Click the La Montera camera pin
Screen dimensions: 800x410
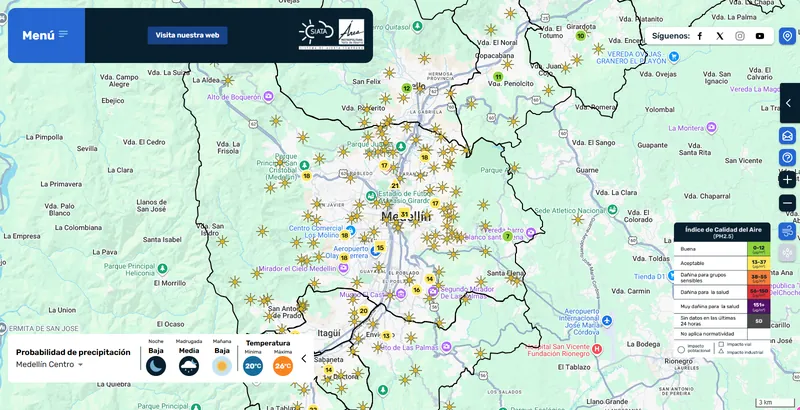coord(711,127)
